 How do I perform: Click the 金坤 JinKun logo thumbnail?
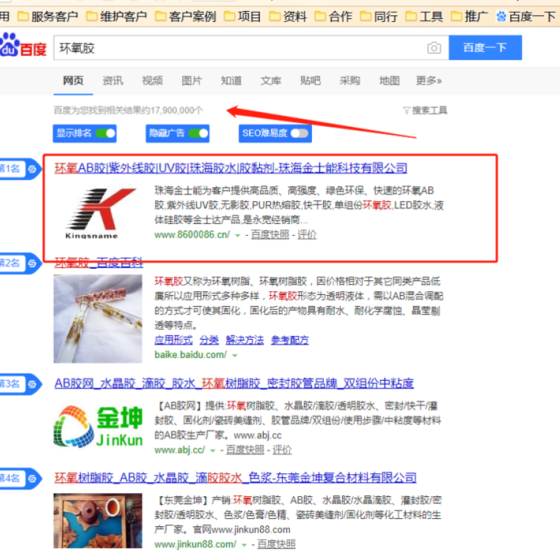pyautogui.click(x=98, y=426)
